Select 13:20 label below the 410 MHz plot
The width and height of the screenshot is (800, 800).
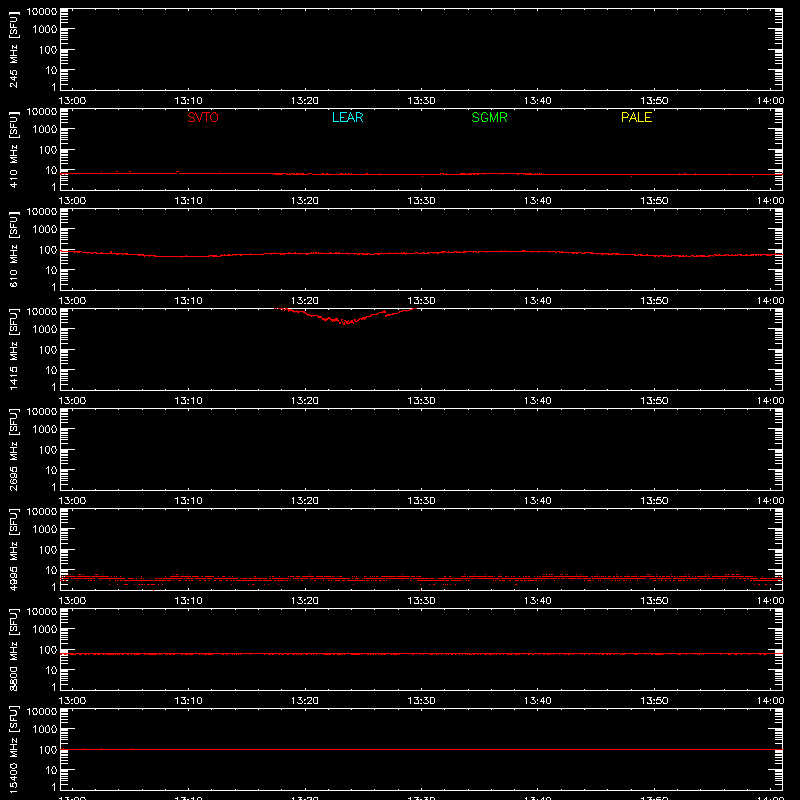coord(305,201)
